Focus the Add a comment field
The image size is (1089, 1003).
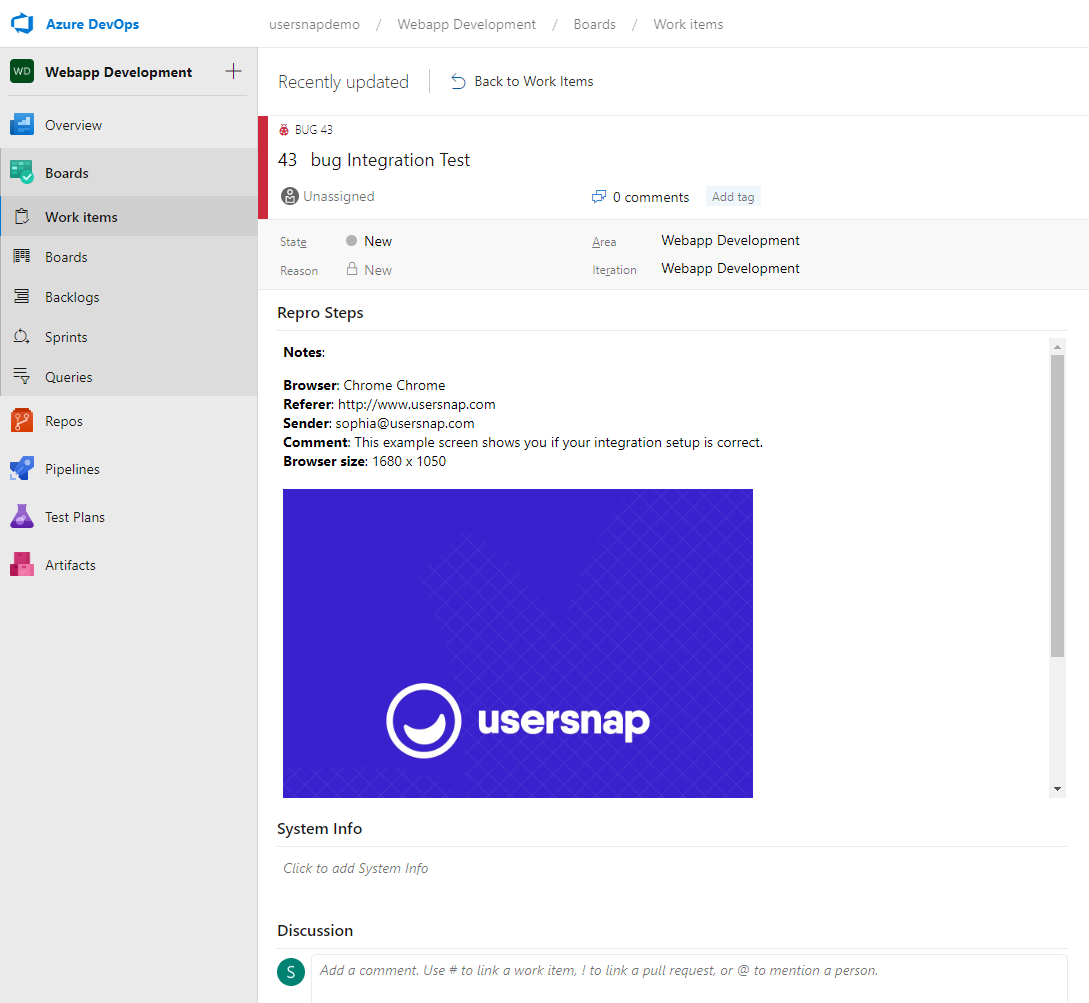tap(689, 979)
